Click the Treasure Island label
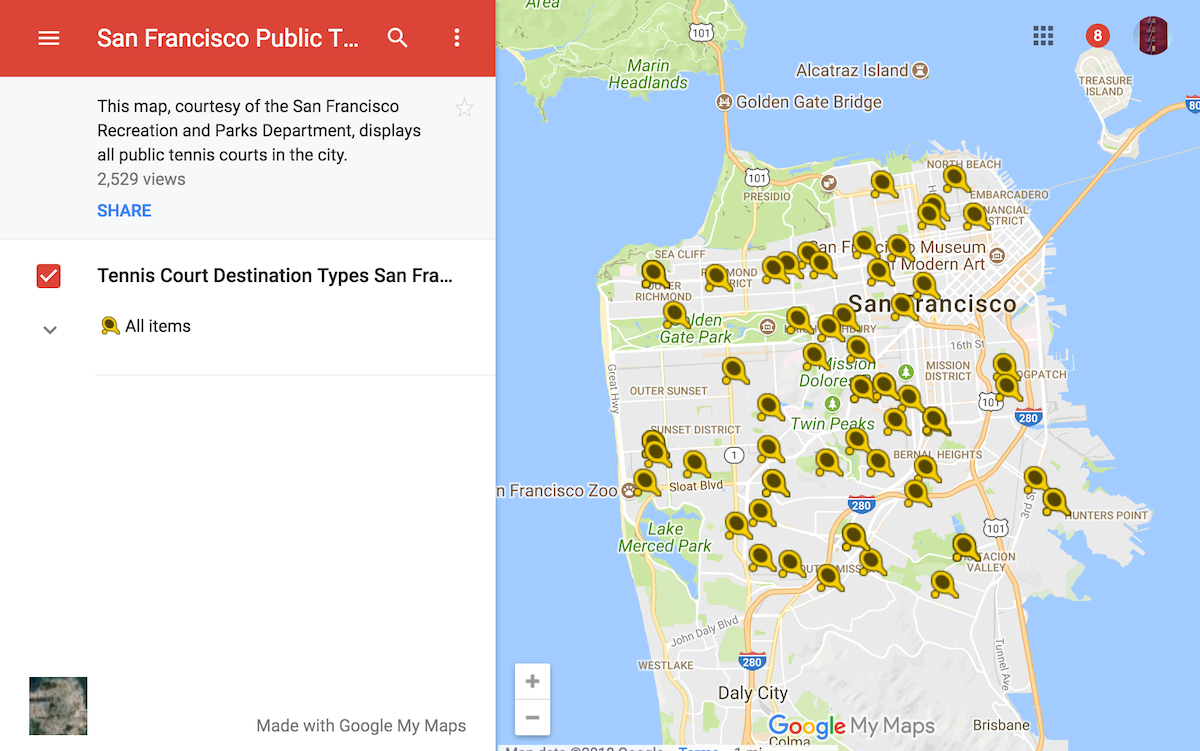This screenshot has width=1200, height=751. 1105,86
